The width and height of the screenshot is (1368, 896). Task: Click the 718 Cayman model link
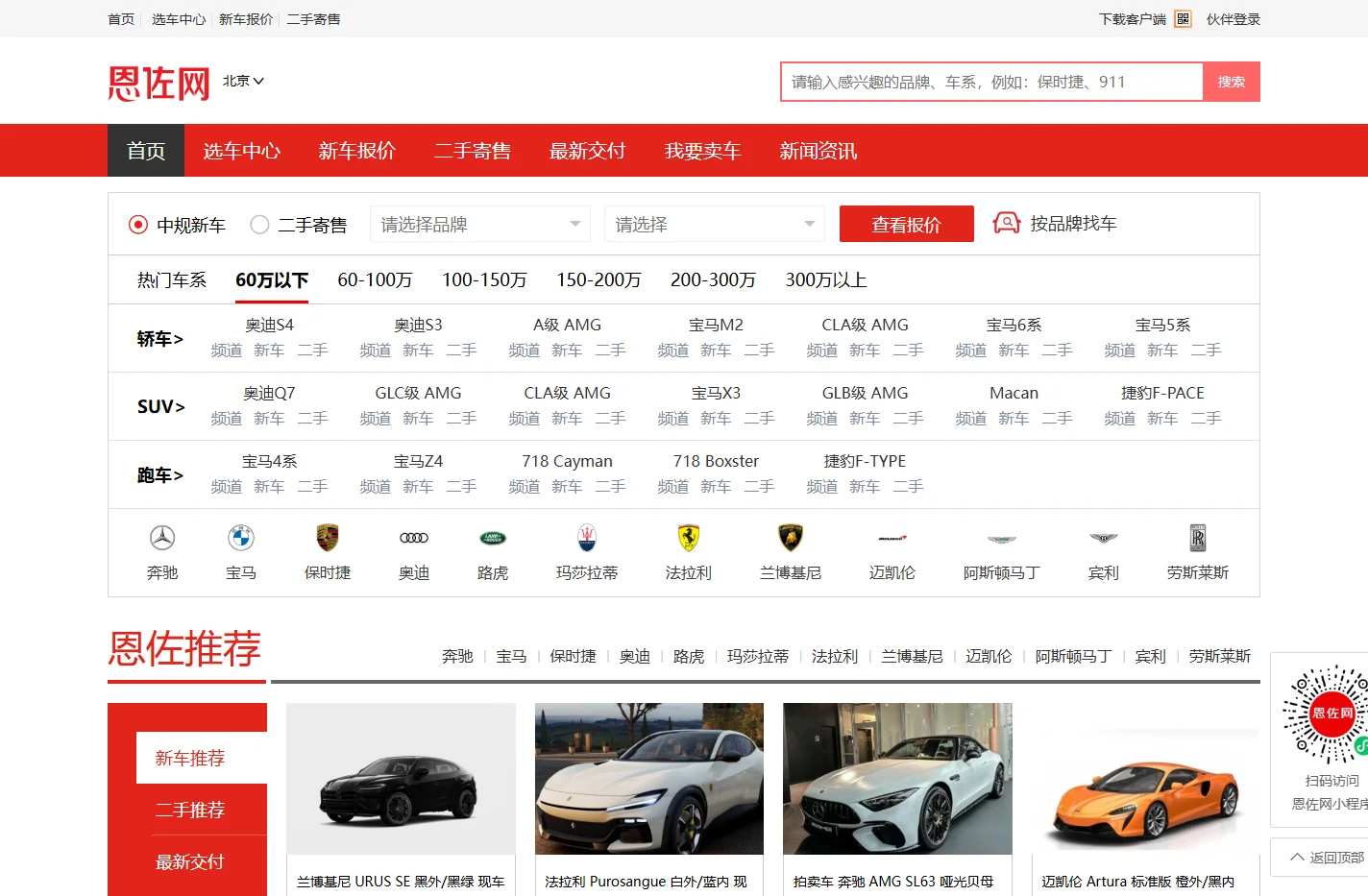(x=567, y=461)
